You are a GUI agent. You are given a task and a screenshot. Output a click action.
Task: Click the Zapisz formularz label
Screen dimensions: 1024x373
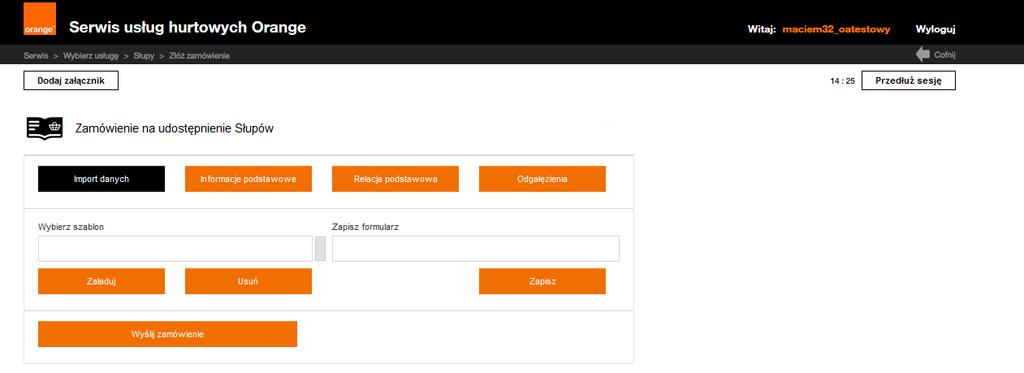[x=365, y=227]
